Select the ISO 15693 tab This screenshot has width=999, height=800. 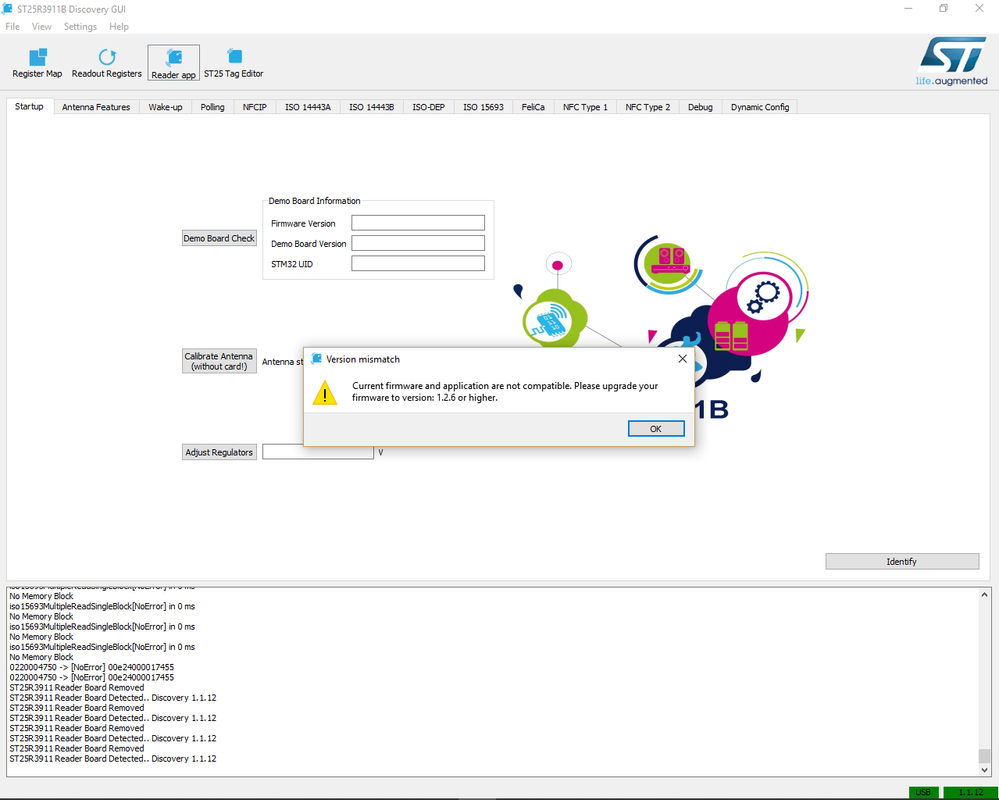click(x=483, y=107)
